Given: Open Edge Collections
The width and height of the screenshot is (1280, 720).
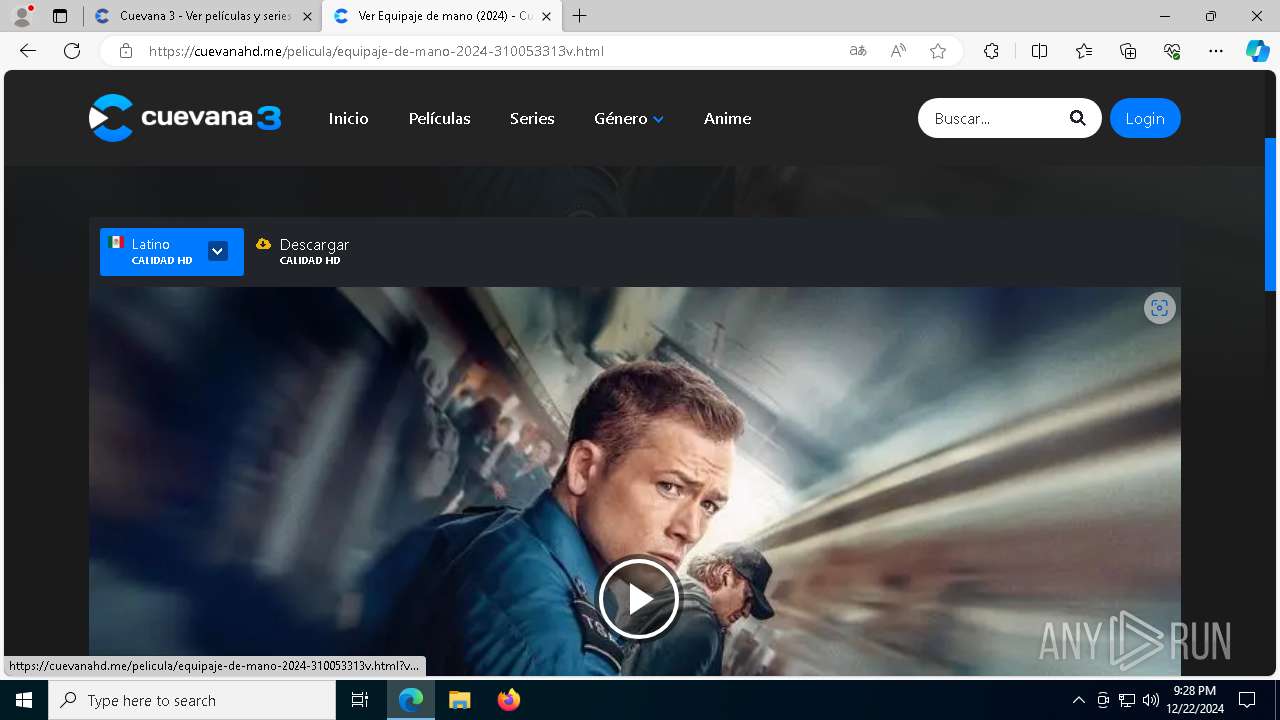Looking at the screenshot, I should click(1128, 51).
